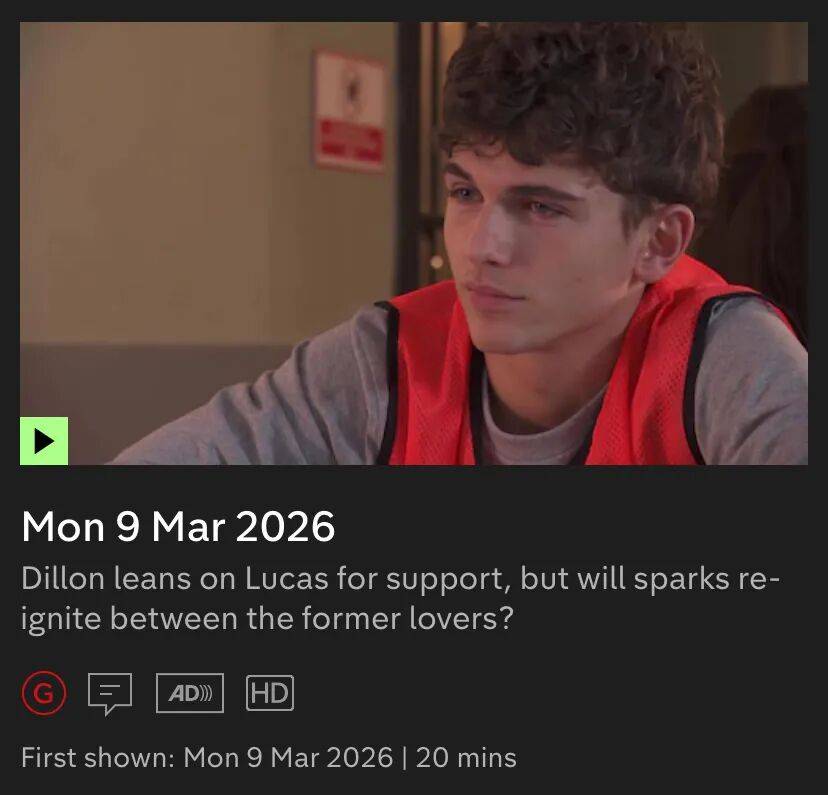828x795 pixels.
Task: Select the subtitles speech bubble icon
Action: [110, 694]
